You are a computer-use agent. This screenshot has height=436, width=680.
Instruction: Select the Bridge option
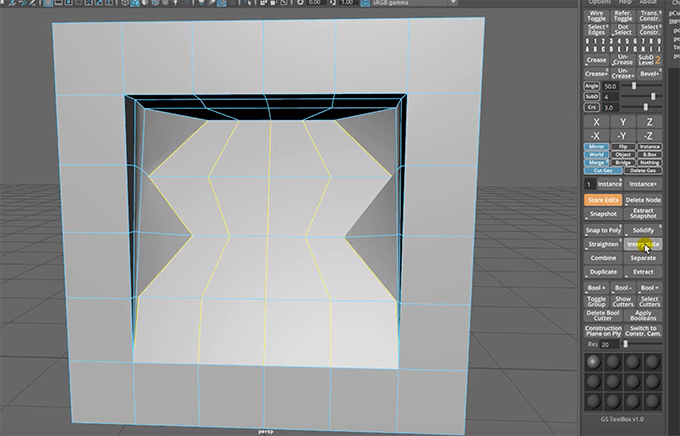pyautogui.click(x=623, y=163)
